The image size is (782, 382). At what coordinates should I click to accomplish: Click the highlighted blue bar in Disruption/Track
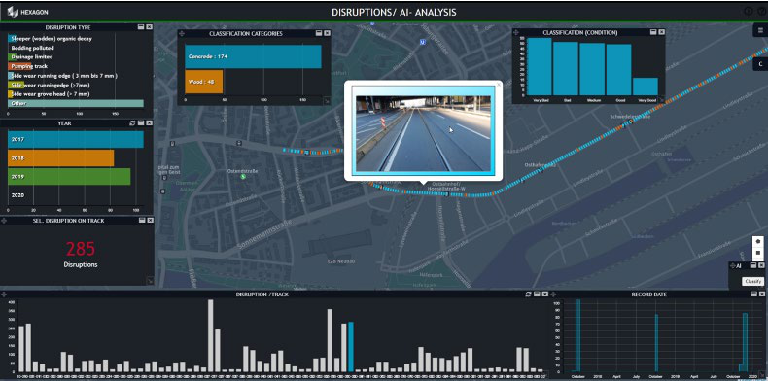(x=351, y=346)
